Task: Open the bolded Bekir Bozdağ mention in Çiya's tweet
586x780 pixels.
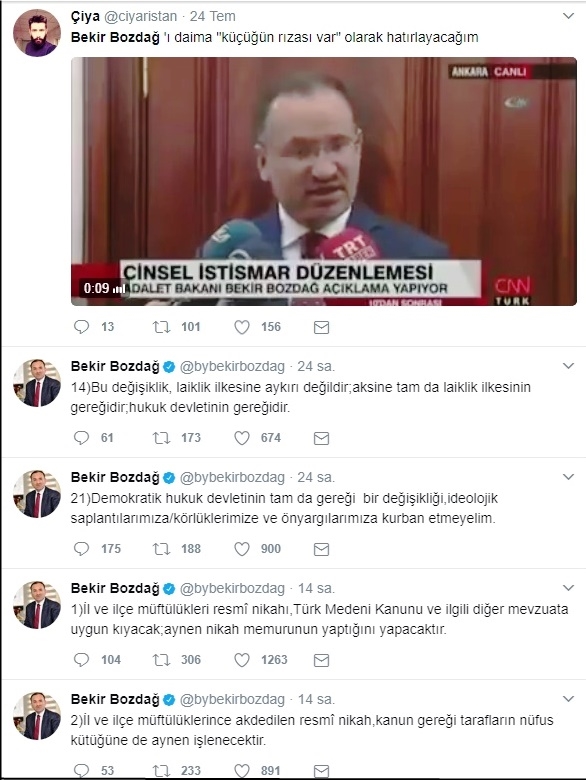Action: 115,37
